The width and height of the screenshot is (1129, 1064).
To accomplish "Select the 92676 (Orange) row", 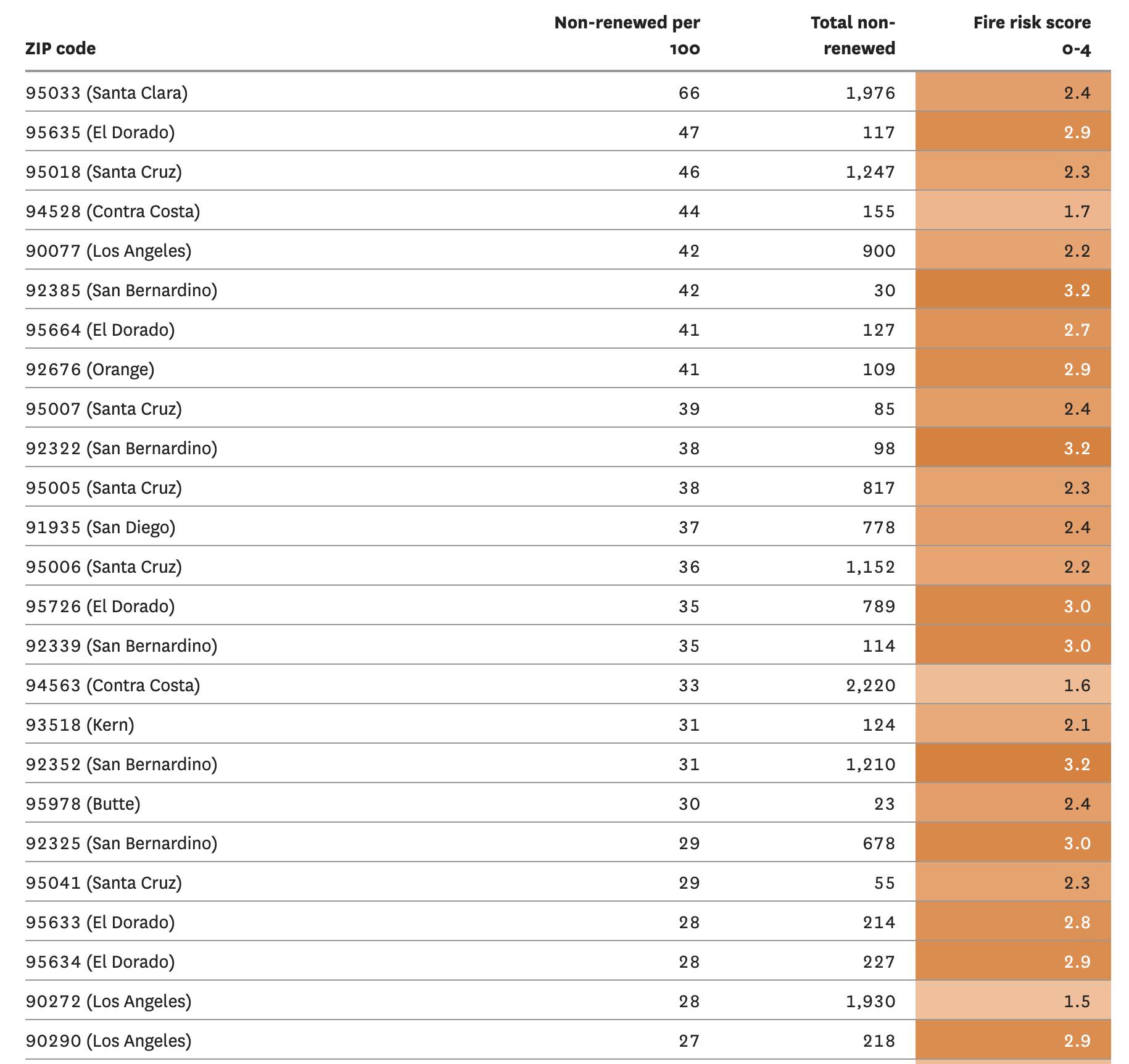I will tap(568, 368).
